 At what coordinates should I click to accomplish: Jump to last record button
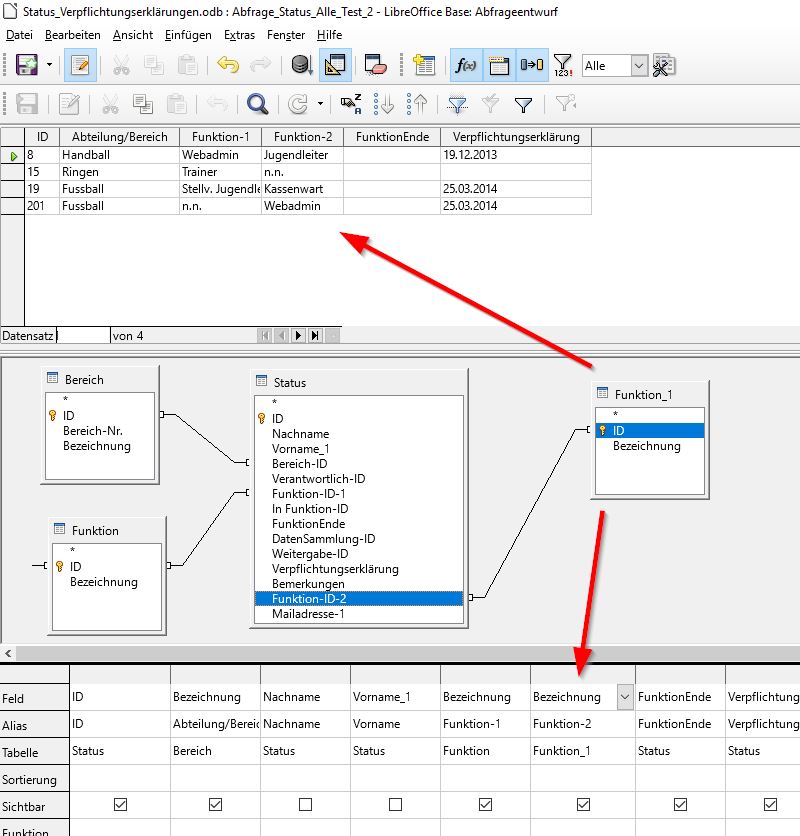[315, 335]
